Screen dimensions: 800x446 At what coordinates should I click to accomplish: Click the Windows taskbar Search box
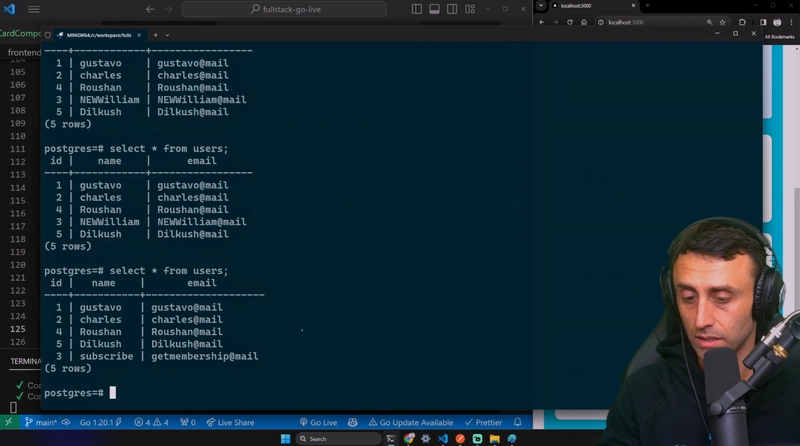coord(338,439)
